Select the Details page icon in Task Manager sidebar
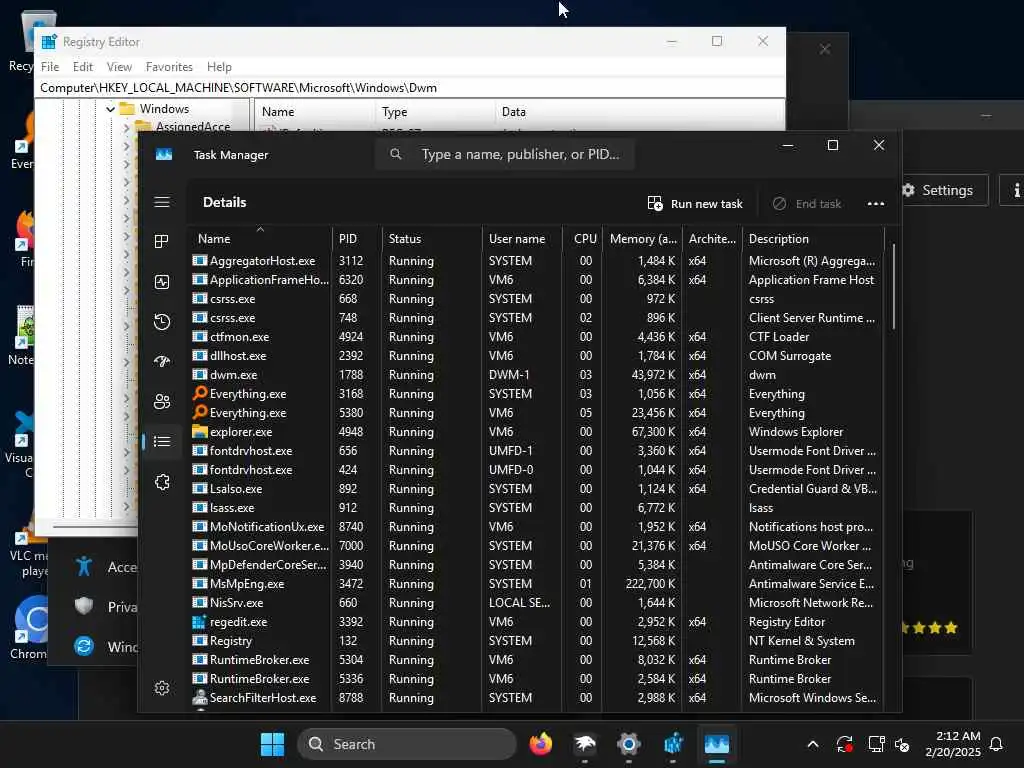 tap(162, 441)
